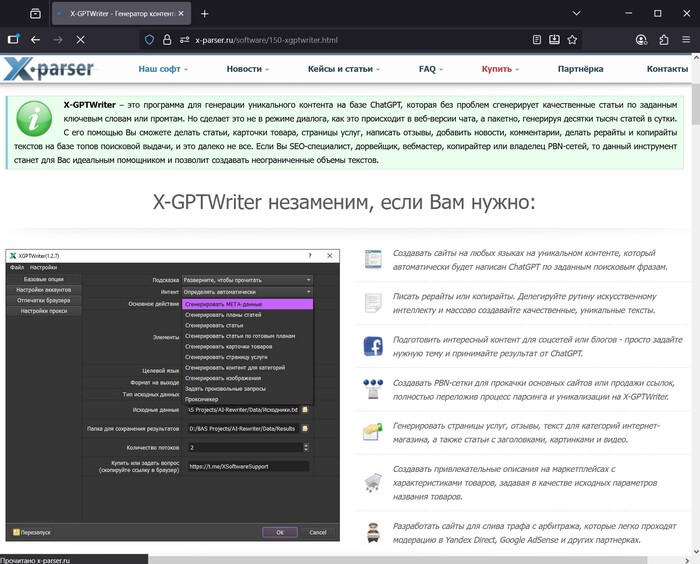The image size is (700, 564).
Task: Click the Количество потоков value field
Action: click(x=245, y=447)
